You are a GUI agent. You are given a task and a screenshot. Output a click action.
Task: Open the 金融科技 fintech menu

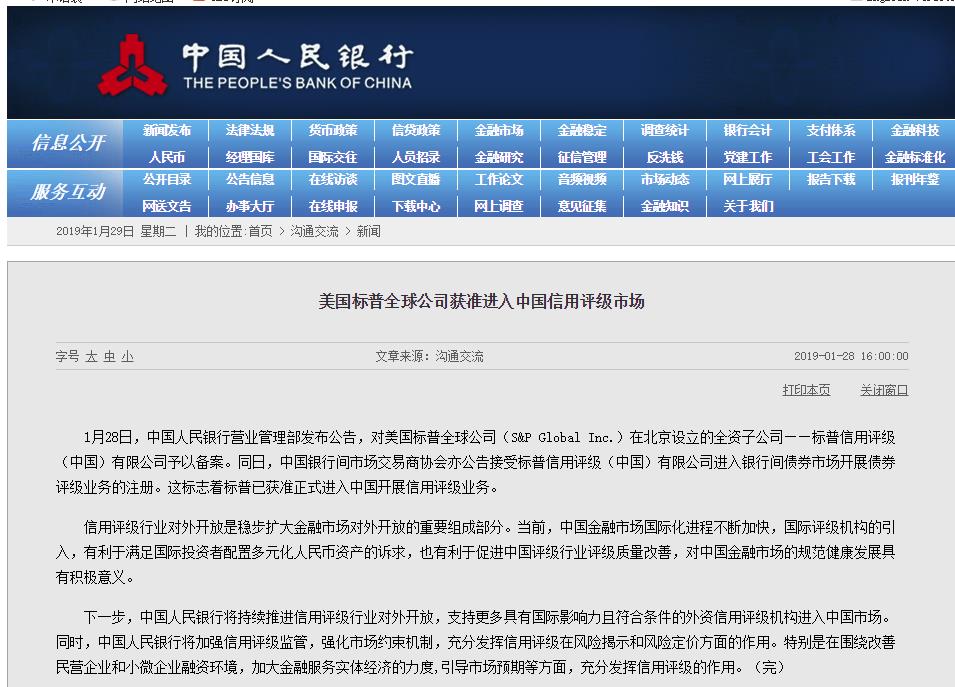tap(914, 131)
